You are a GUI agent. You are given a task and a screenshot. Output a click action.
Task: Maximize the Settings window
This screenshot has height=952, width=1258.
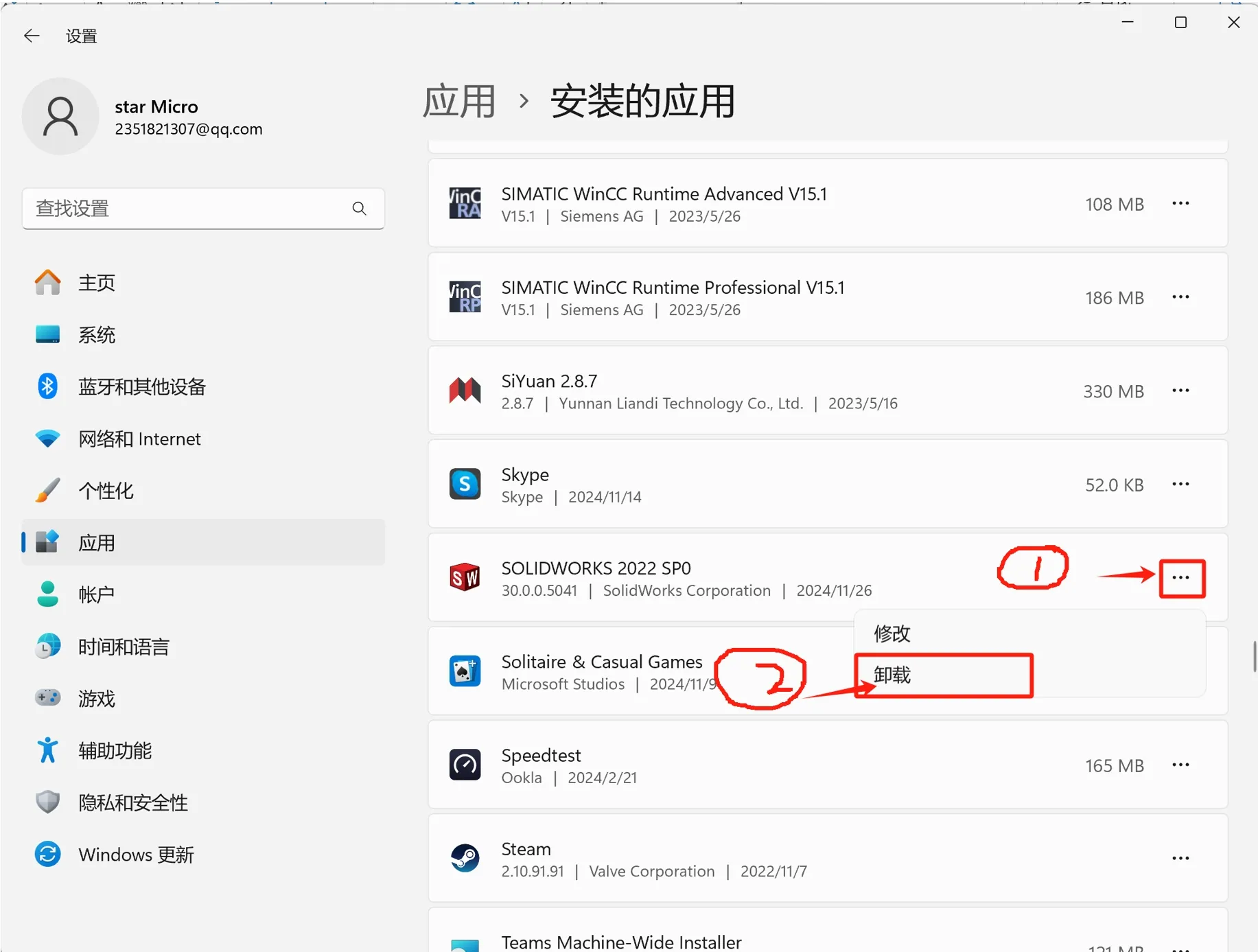click(x=1180, y=23)
